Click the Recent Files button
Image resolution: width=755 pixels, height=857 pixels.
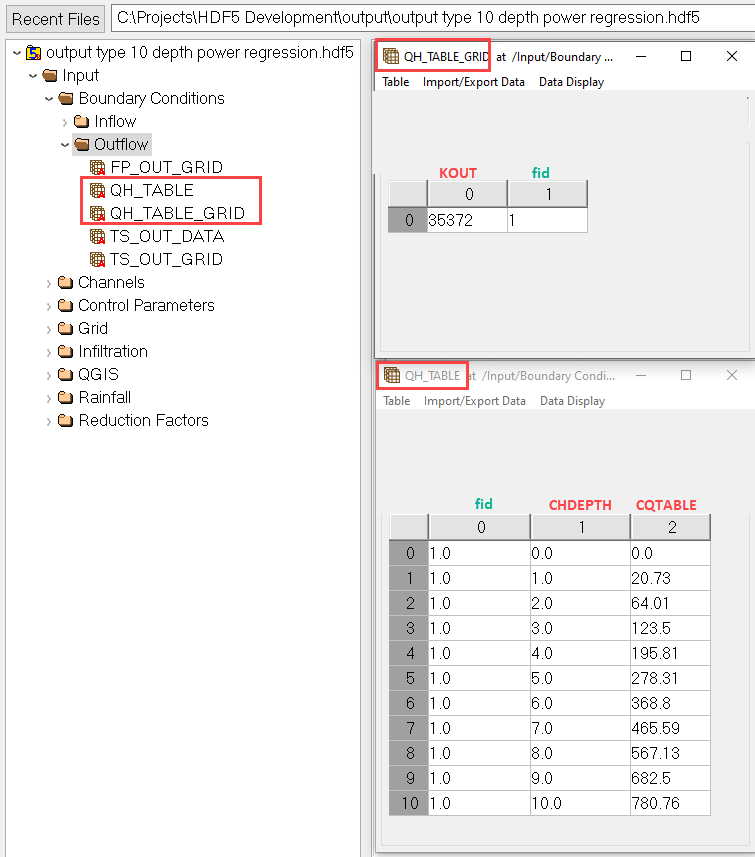click(56, 19)
